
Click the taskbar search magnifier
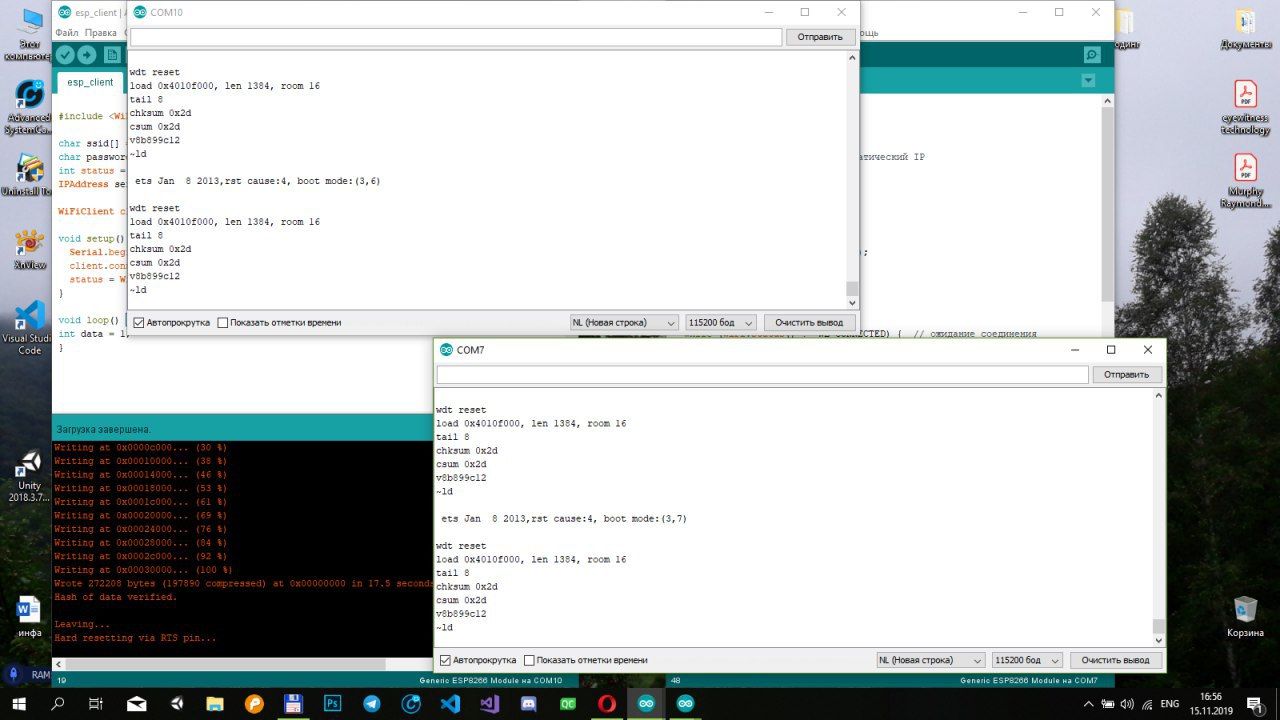point(57,704)
